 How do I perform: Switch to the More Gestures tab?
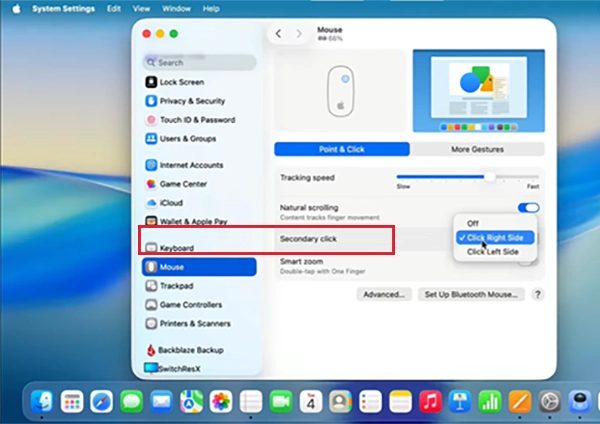click(x=477, y=149)
